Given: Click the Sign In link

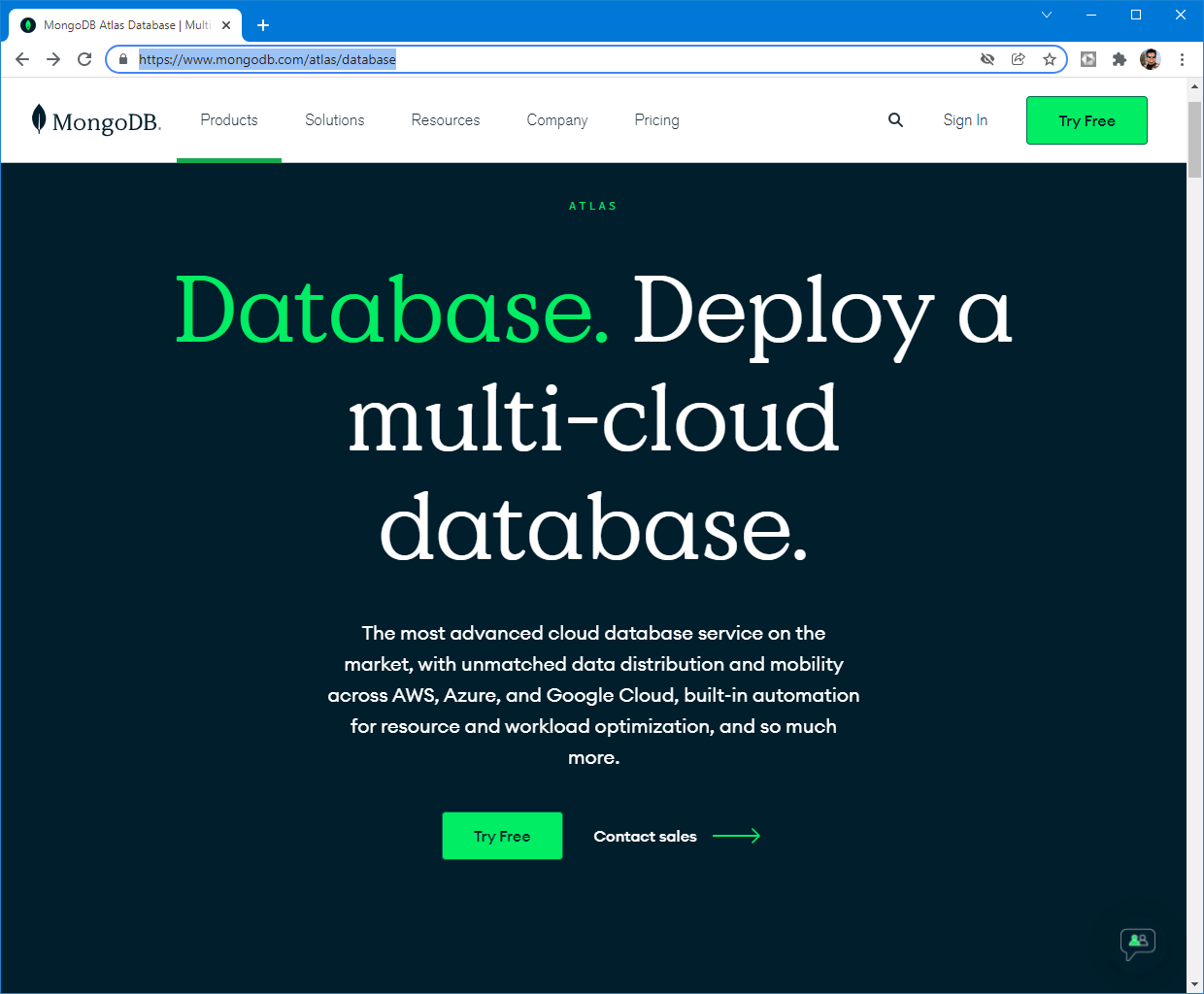Looking at the screenshot, I should (x=965, y=120).
